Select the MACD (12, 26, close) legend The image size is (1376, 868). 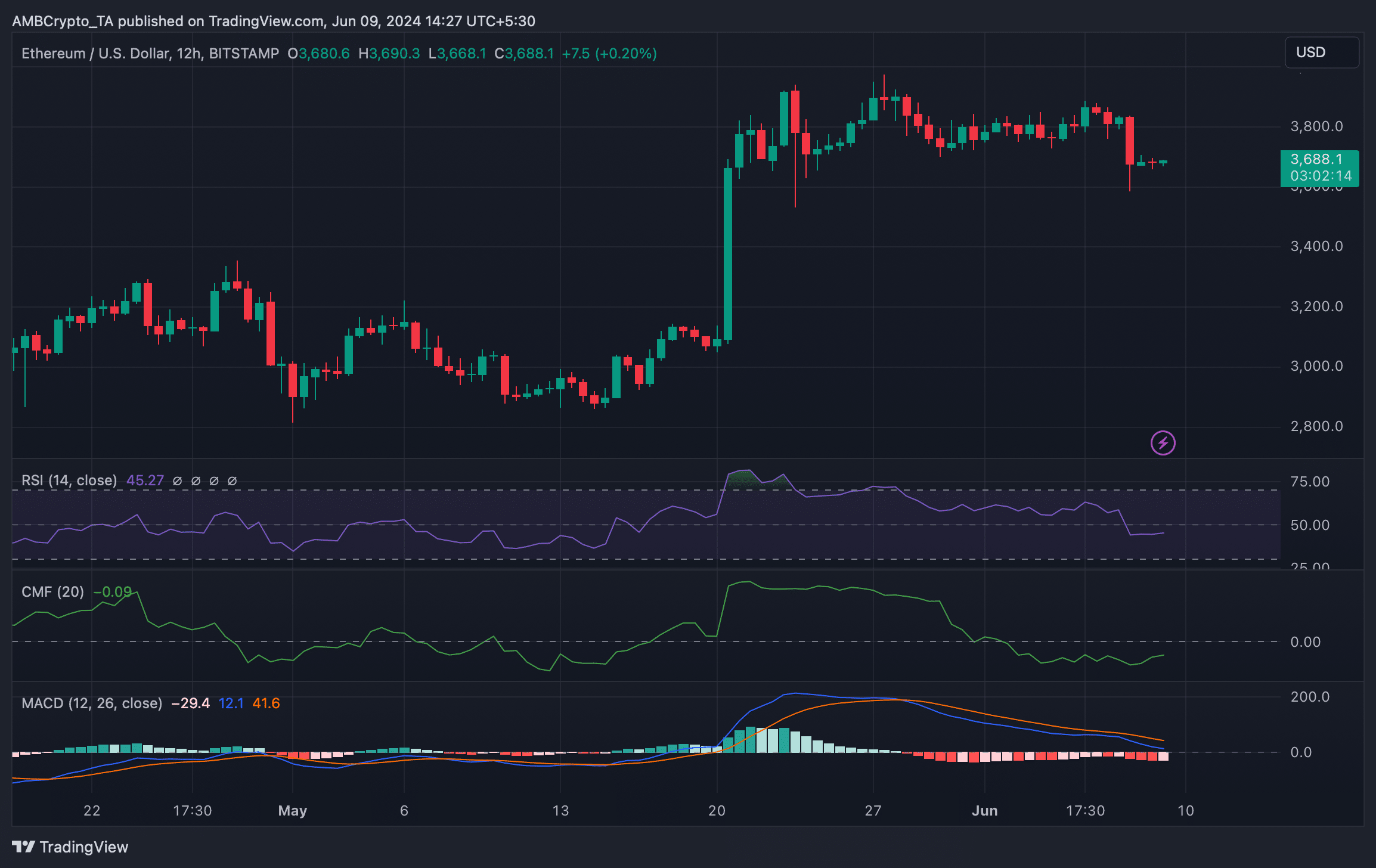point(92,703)
